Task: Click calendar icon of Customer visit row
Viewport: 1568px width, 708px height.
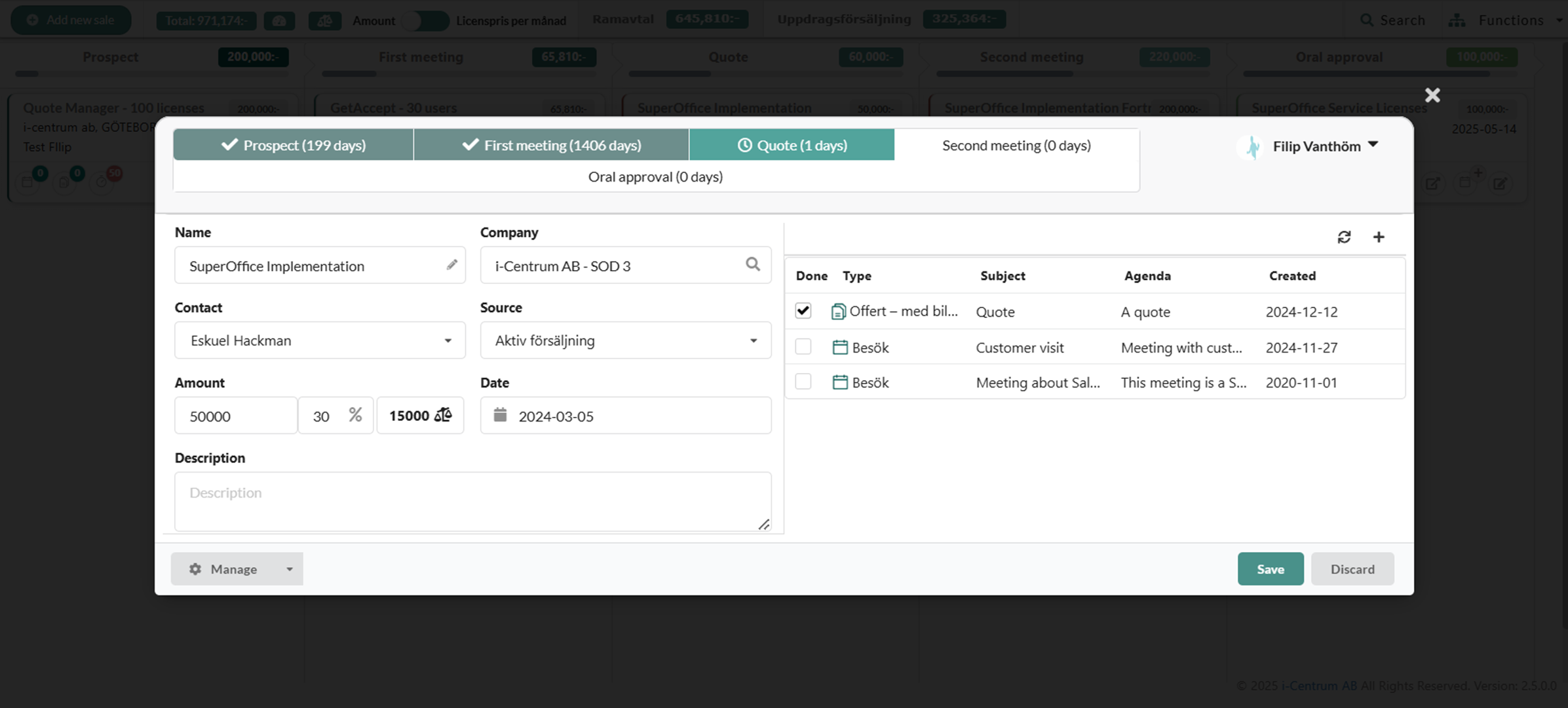Action: 839,347
